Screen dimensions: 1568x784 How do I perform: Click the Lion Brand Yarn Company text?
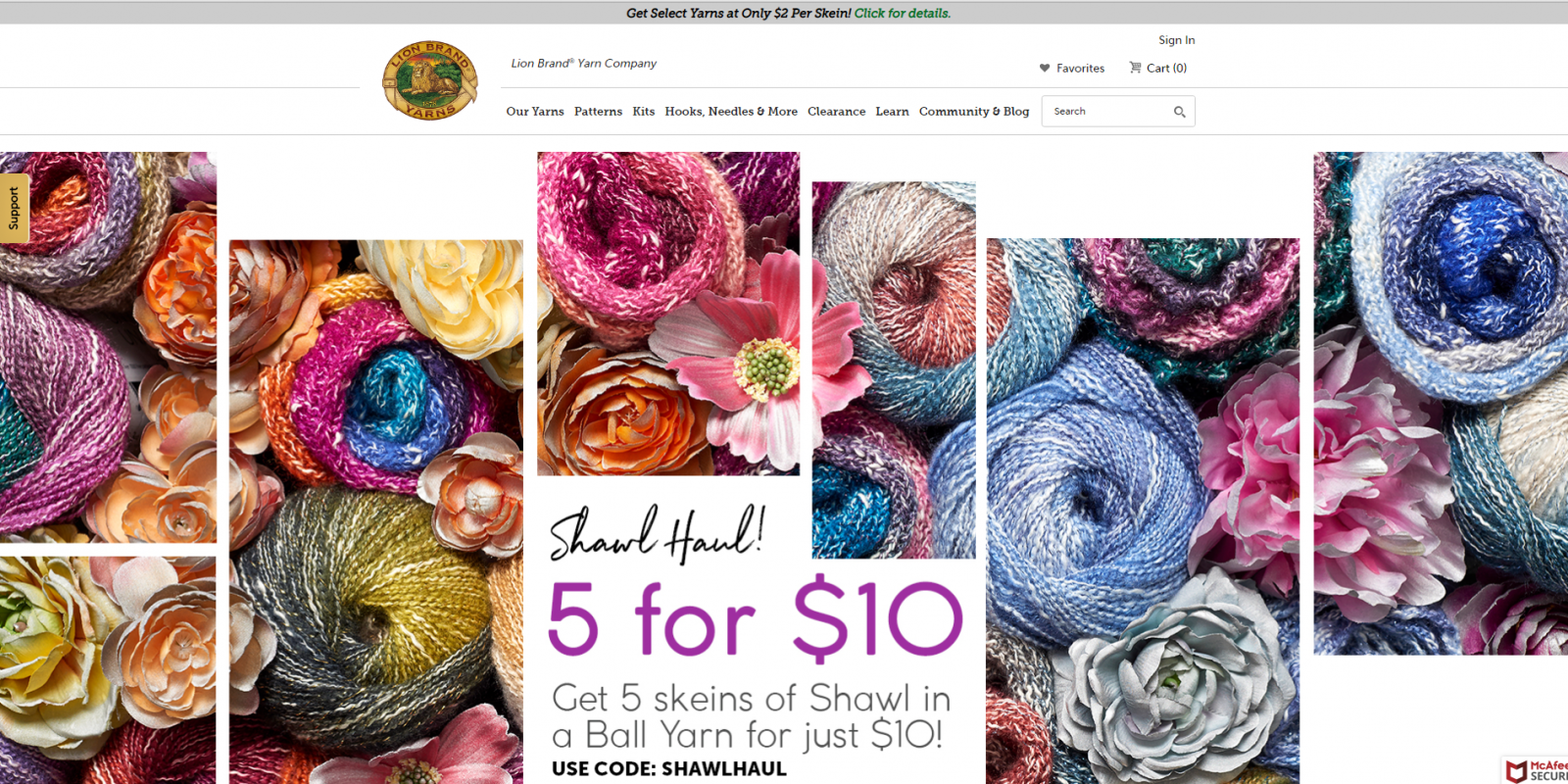click(x=583, y=63)
